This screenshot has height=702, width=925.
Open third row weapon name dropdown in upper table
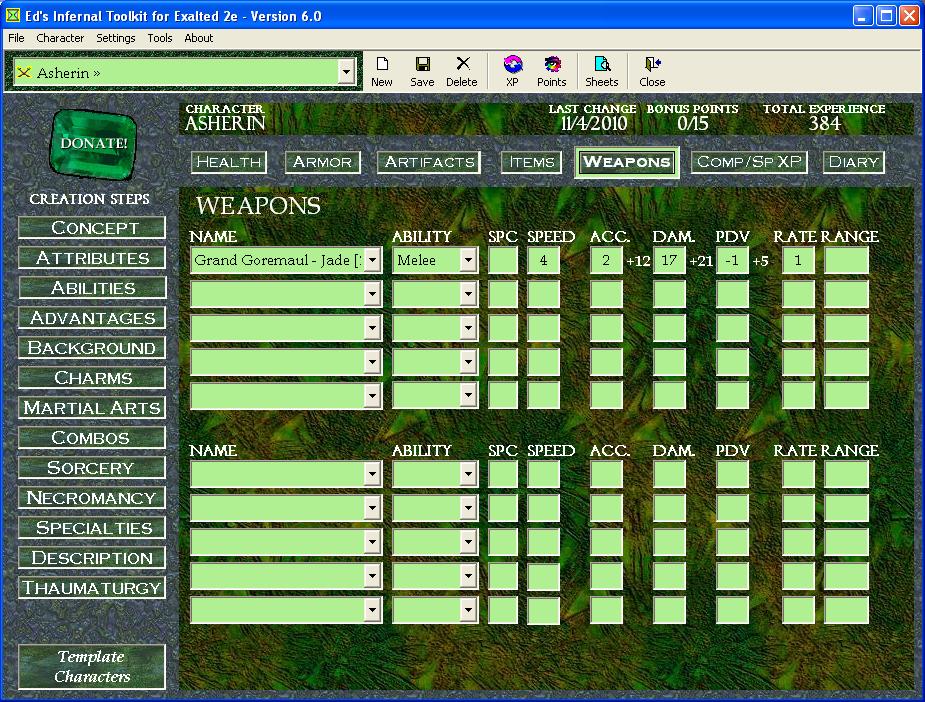point(372,328)
